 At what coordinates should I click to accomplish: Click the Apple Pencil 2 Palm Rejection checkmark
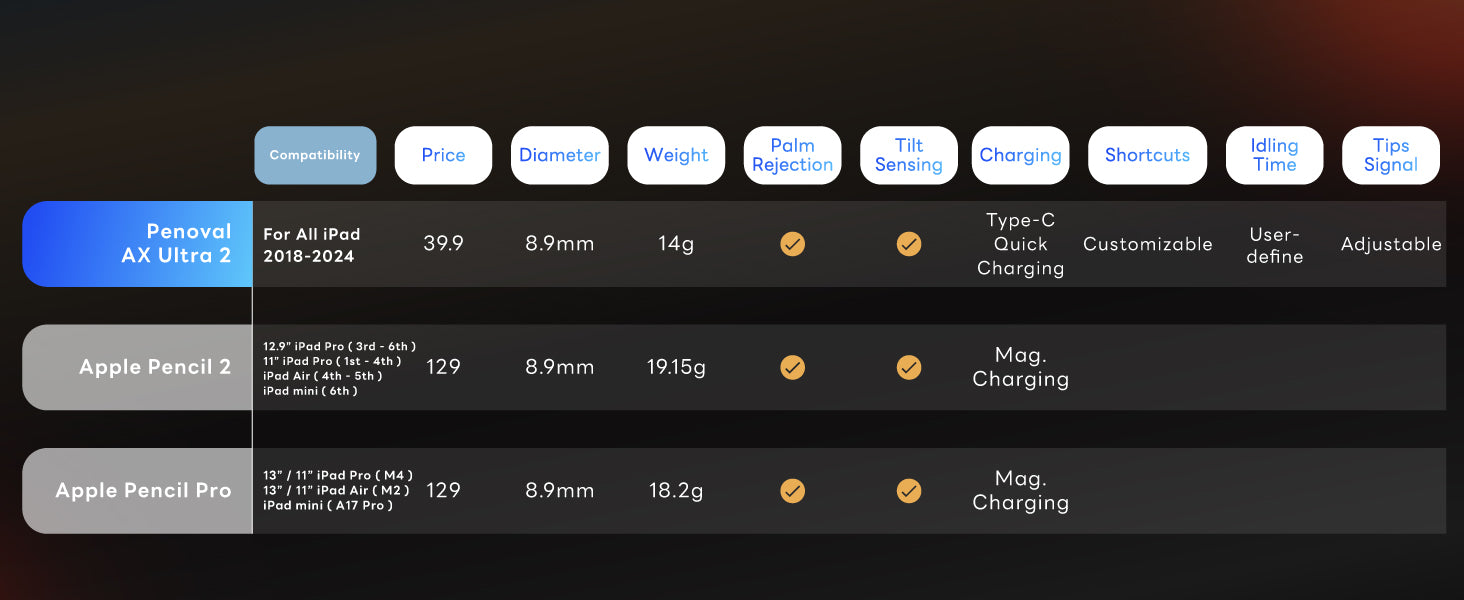pyautogui.click(x=792, y=367)
